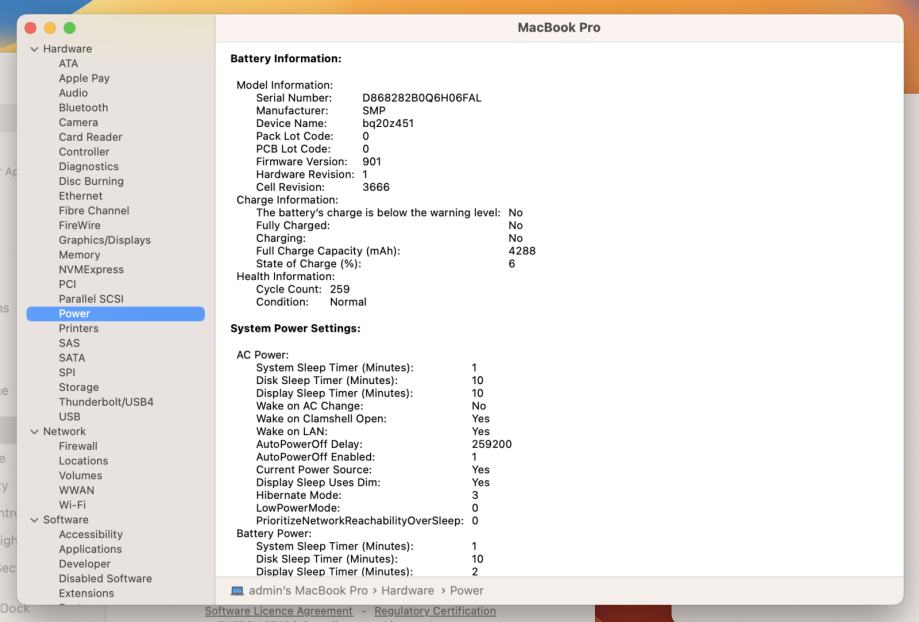
Task: Select Apple Pay in the sidebar
Action: coord(84,78)
